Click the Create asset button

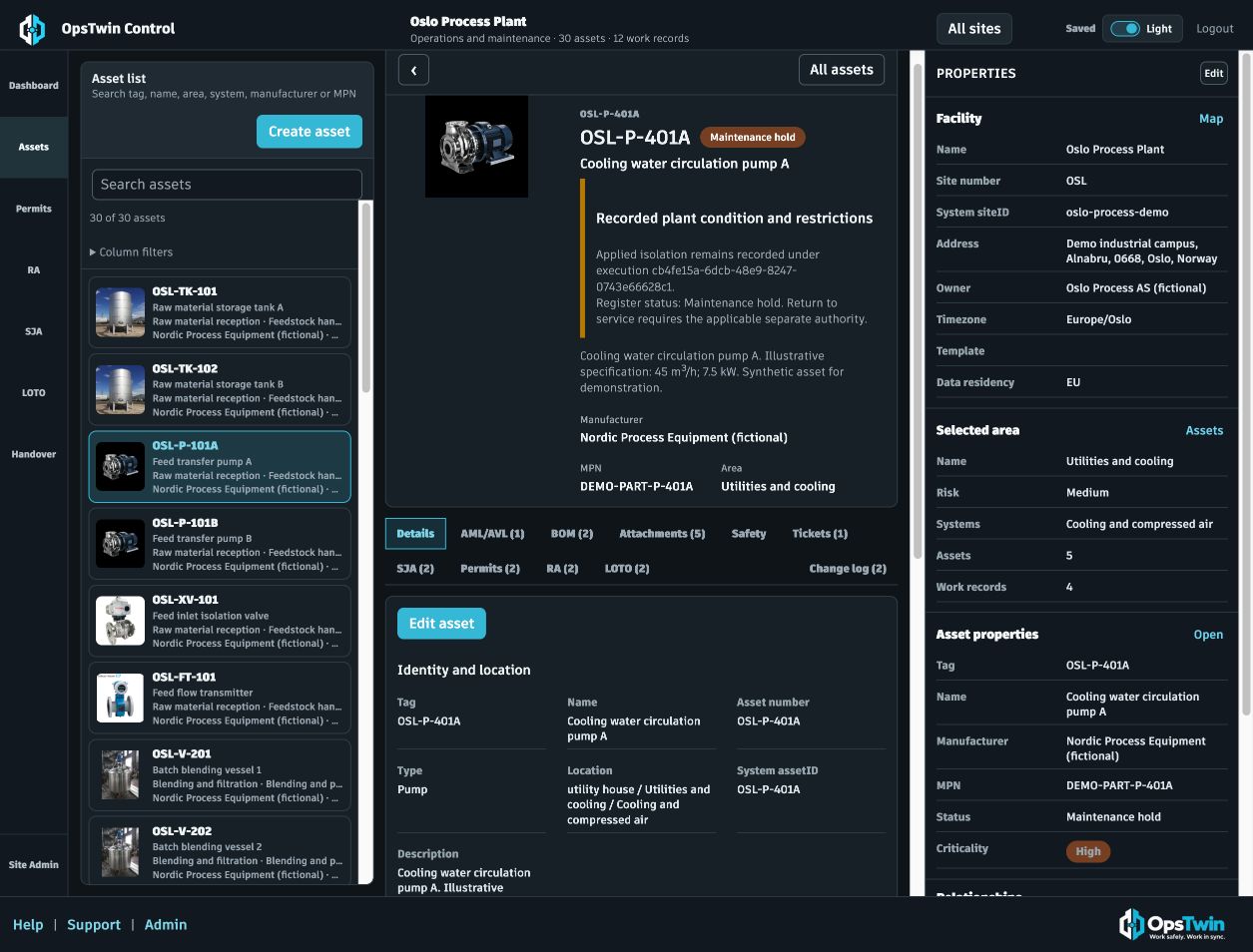310,132
